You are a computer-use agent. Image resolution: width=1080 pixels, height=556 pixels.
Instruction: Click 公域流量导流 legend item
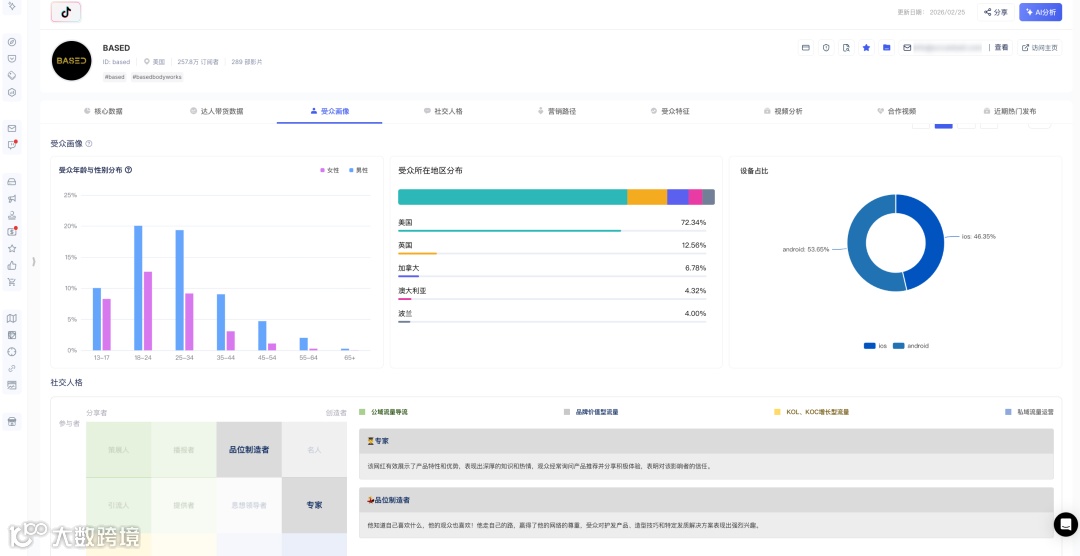384,412
